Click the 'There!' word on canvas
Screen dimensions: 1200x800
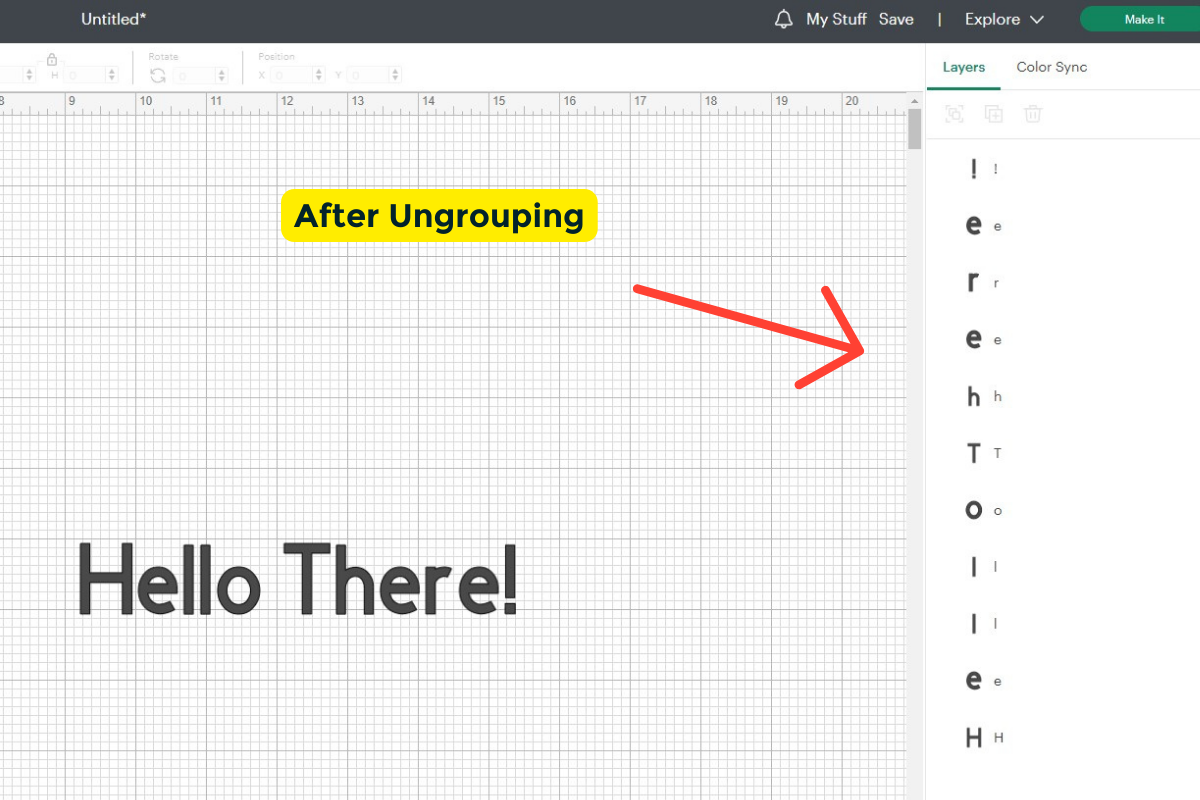tap(401, 578)
